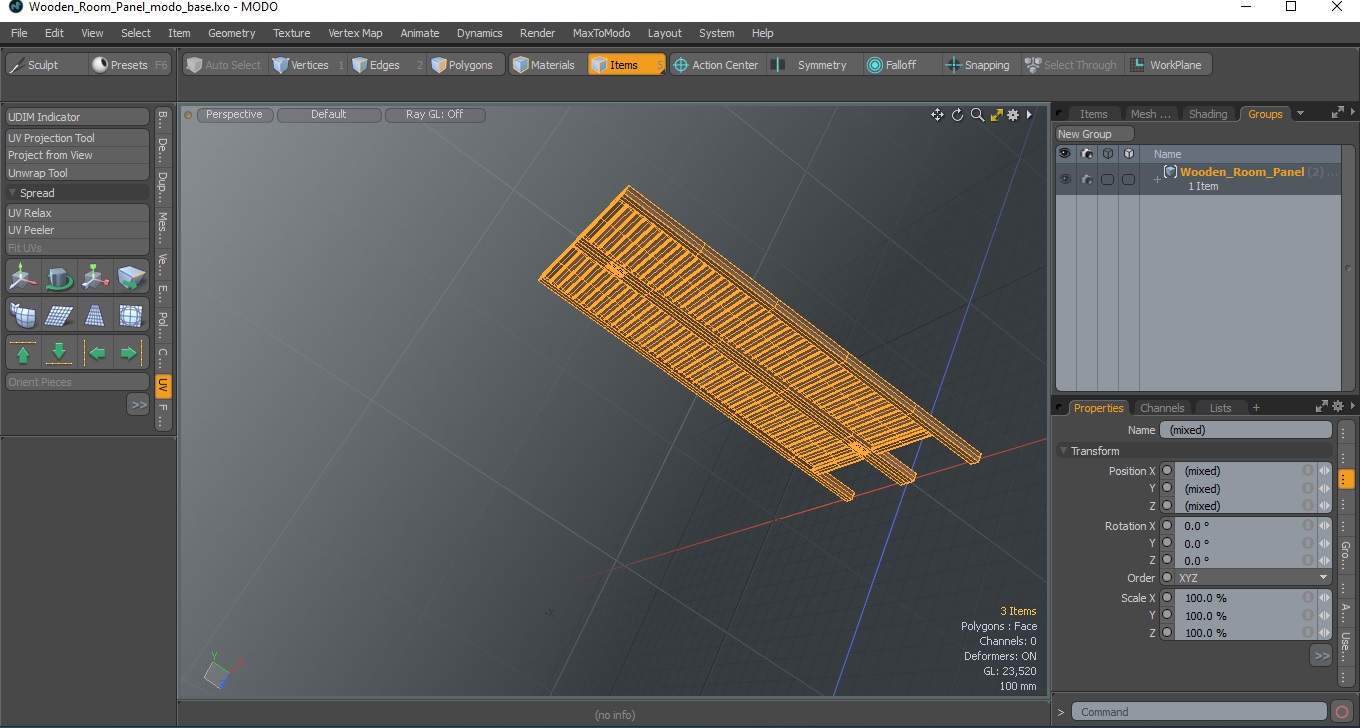1360x728 pixels.
Task: Toggle the Ray GL: Off viewport button
Action: 435,115
